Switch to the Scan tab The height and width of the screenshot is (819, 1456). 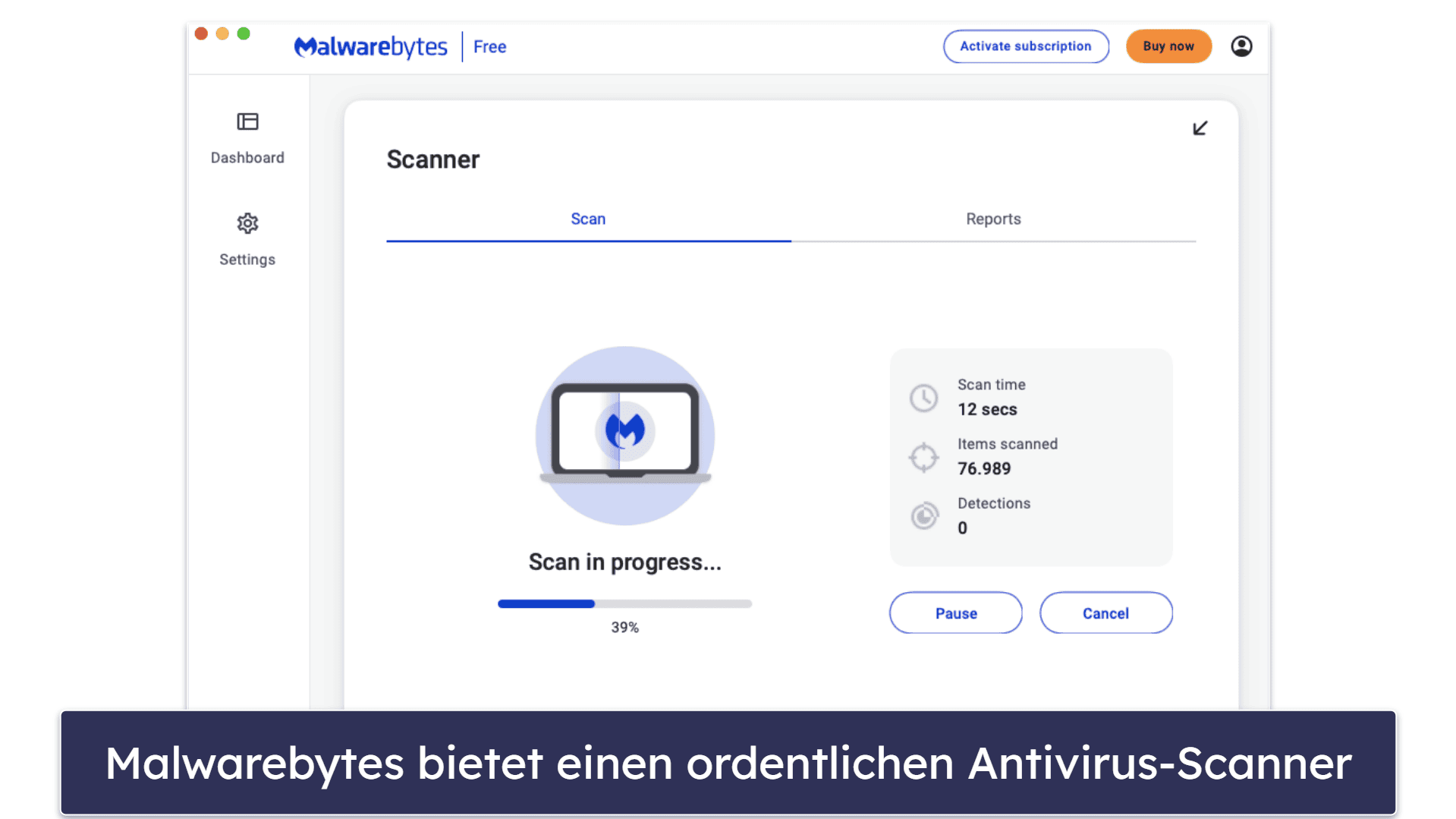(x=588, y=219)
